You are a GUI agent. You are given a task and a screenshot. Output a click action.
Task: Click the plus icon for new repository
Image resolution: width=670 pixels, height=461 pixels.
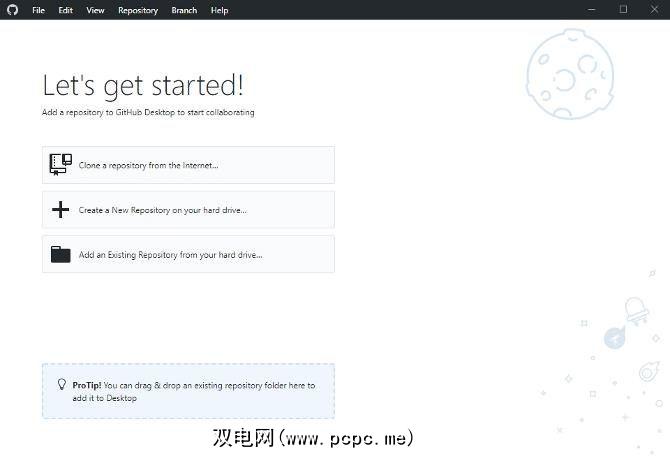click(60, 210)
